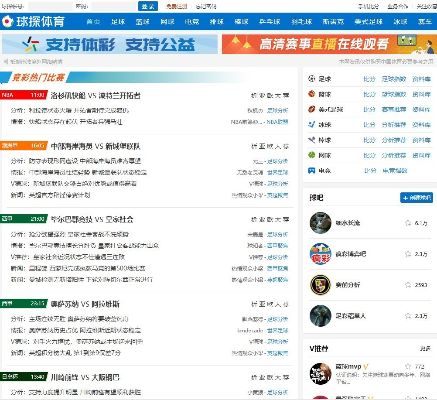
Task: Click the 支持体彩 支持公益 banner
Action: (110, 44)
